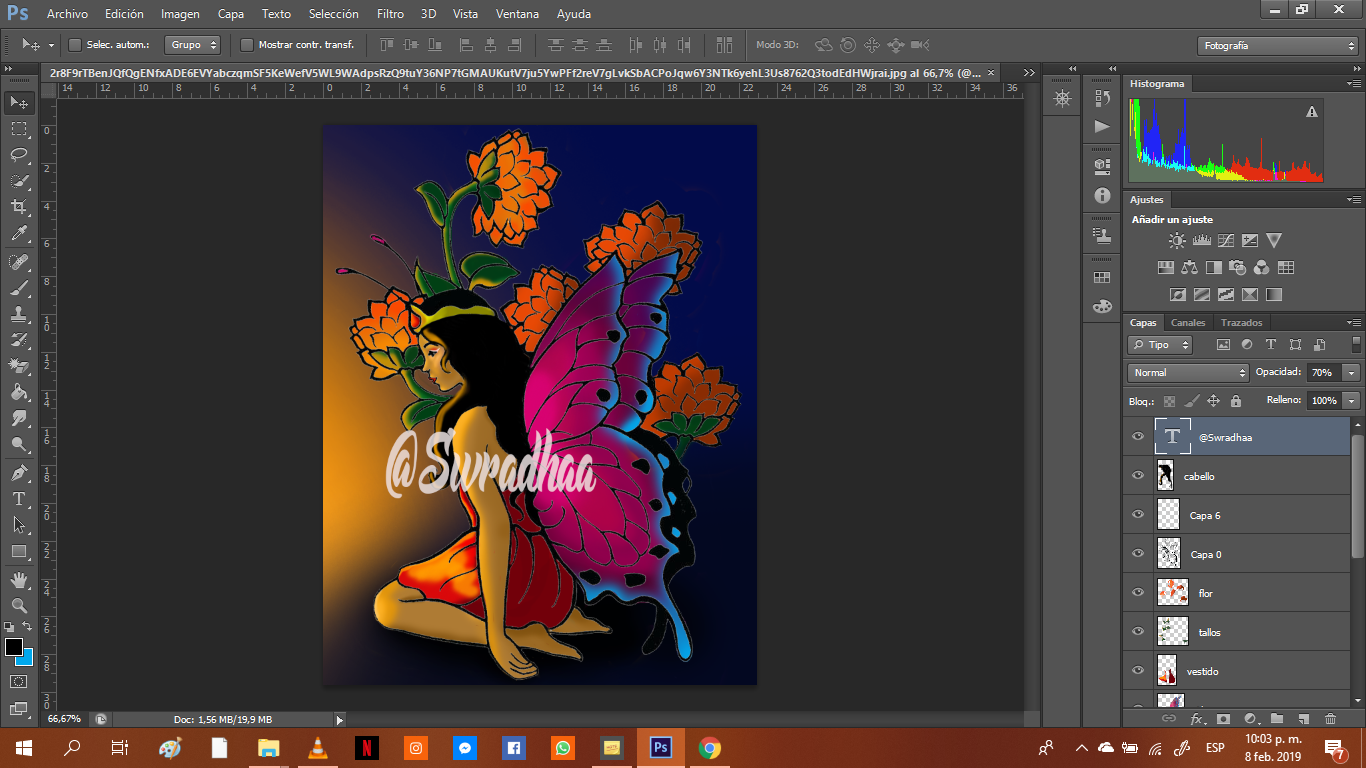Create a new layer from Layers panel
1366x768 pixels.
click(1303, 718)
